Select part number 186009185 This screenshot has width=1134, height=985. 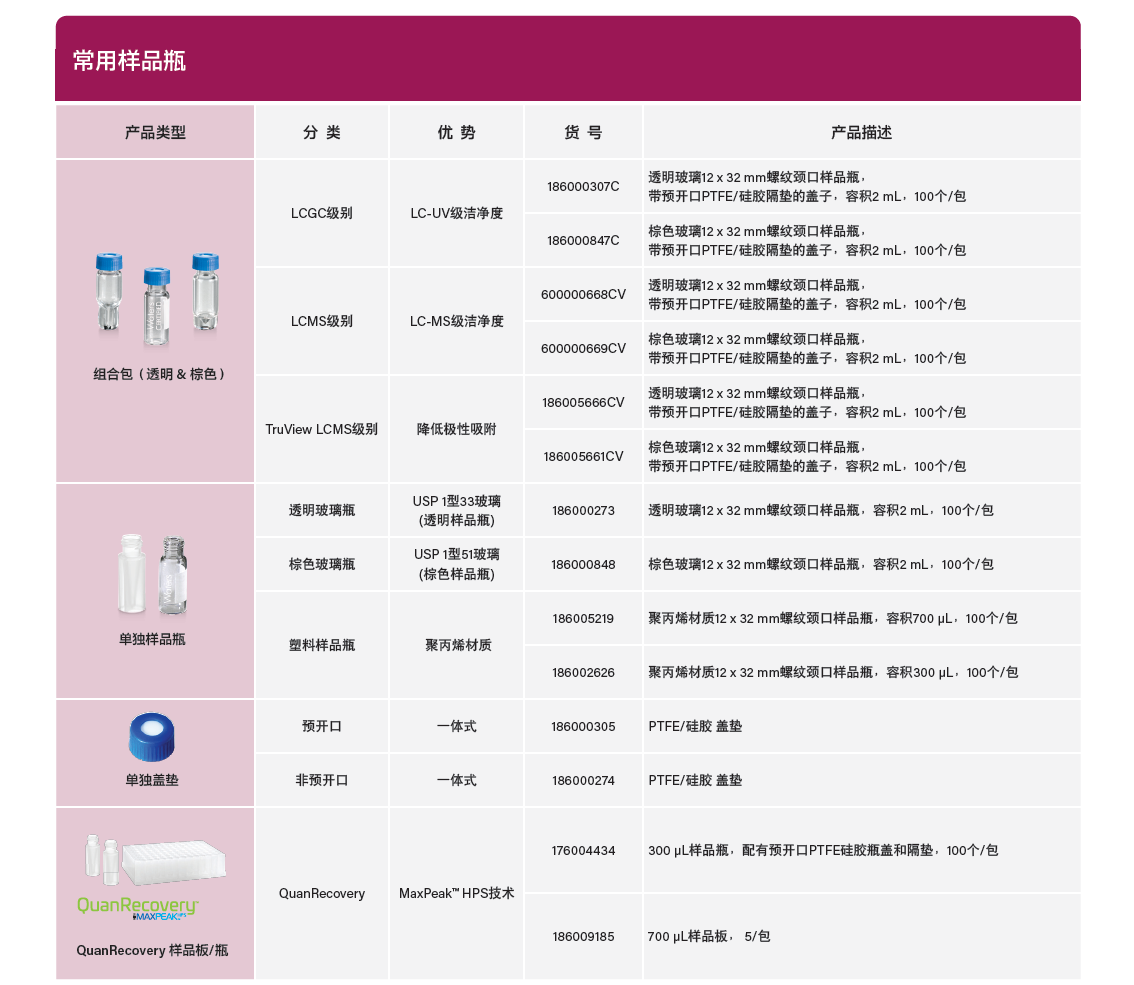coord(583,937)
